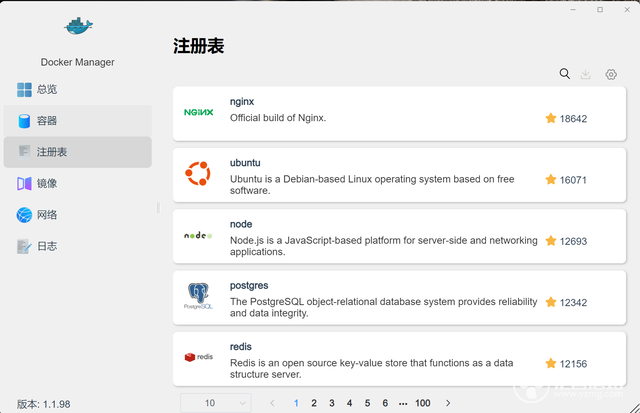640x413 pixels.
Task: Click the NGINX logo
Action: (x=198, y=112)
